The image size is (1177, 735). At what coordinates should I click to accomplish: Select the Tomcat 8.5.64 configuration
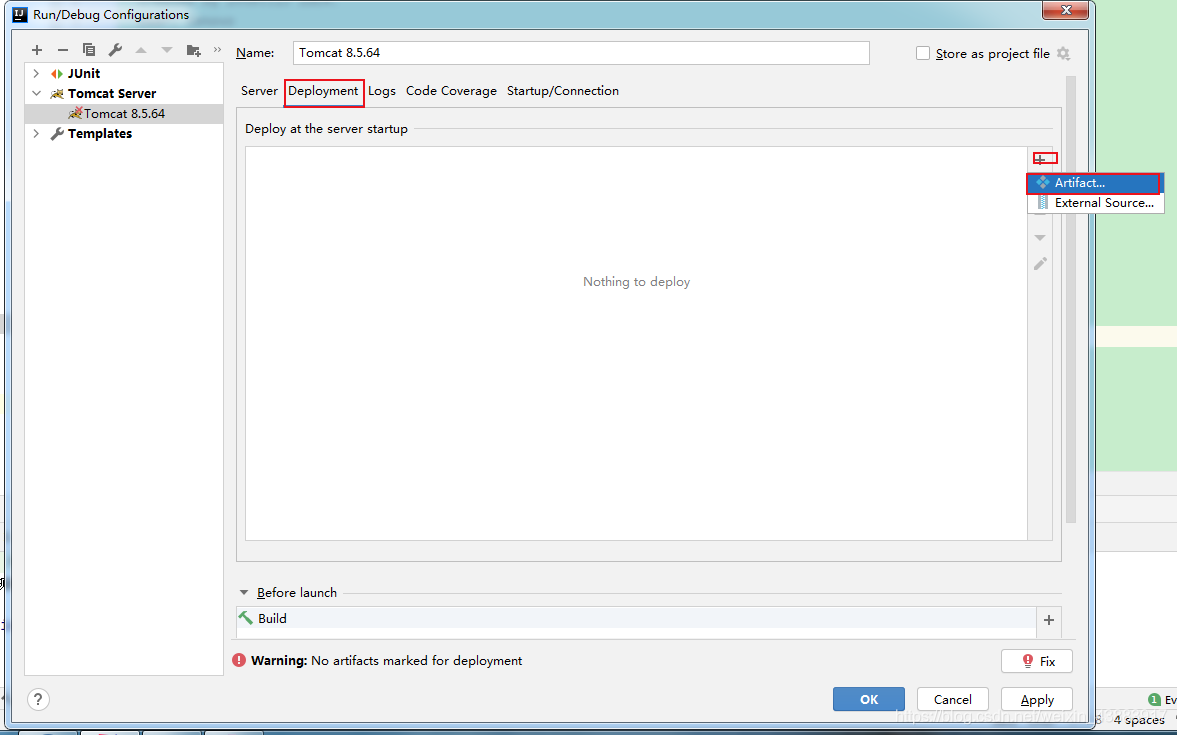pos(124,113)
